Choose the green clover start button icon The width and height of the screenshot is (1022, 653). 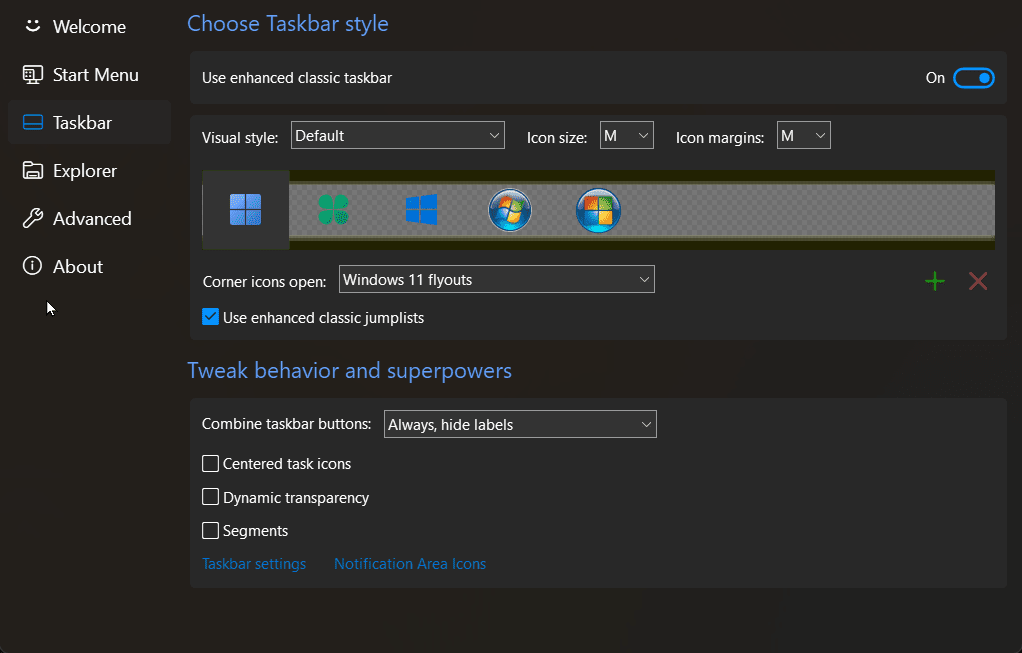(x=333, y=210)
